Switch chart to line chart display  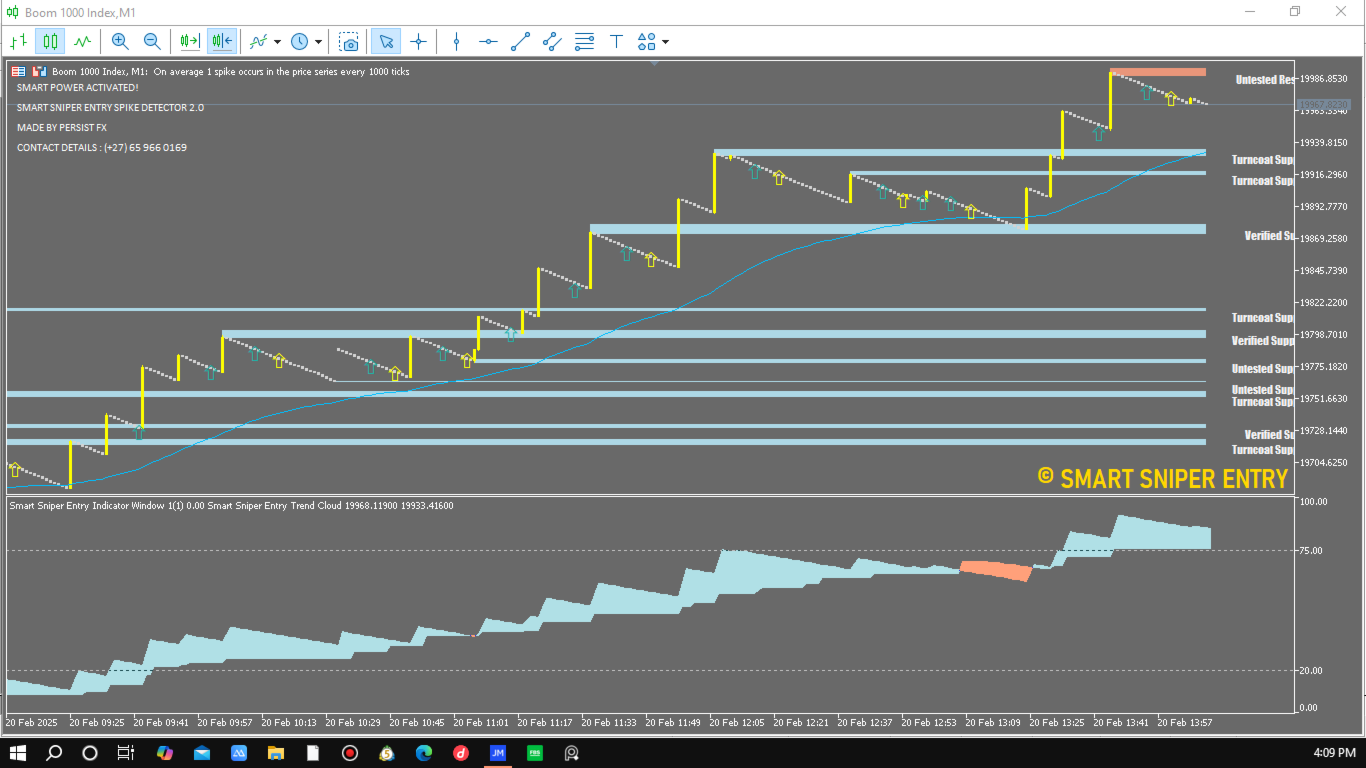[82, 41]
